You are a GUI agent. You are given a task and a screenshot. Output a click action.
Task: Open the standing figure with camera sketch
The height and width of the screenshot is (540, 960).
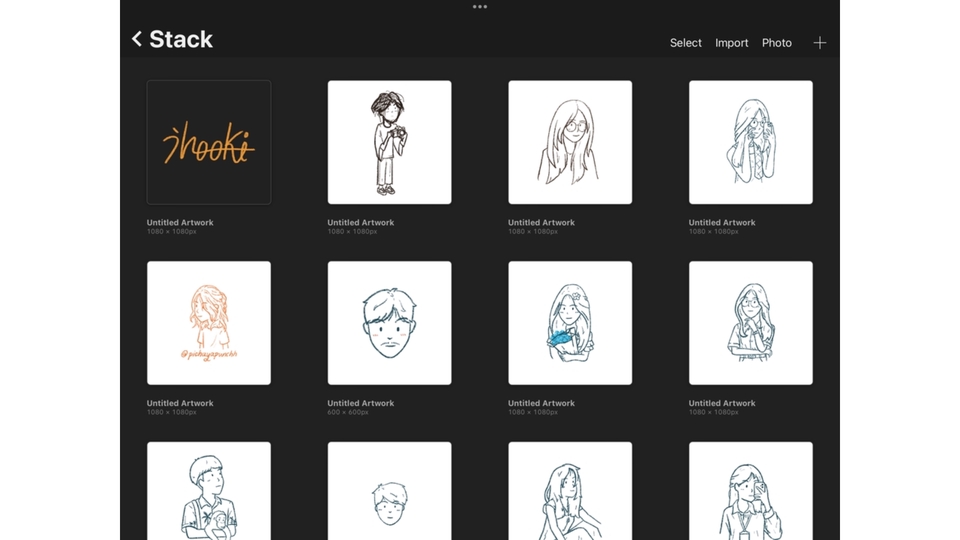coord(389,143)
